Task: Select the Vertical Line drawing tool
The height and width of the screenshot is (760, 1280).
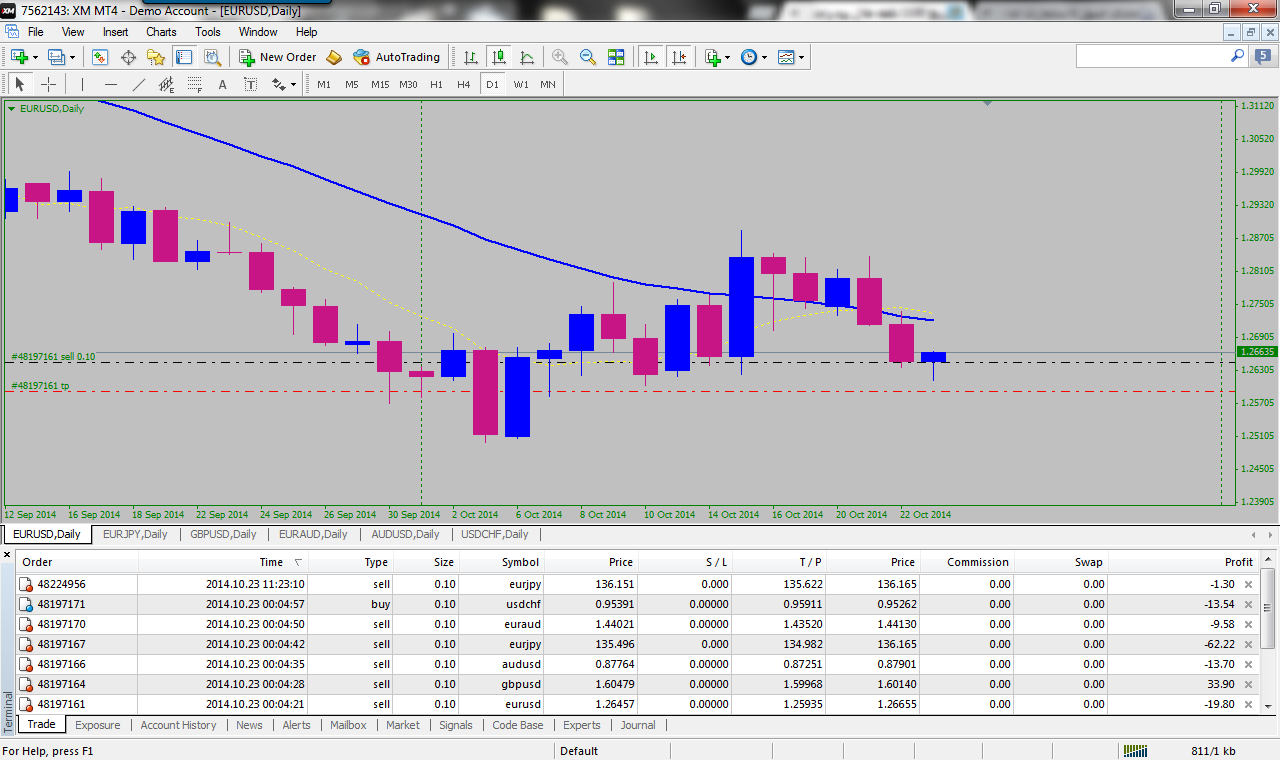Action: (82, 84)
